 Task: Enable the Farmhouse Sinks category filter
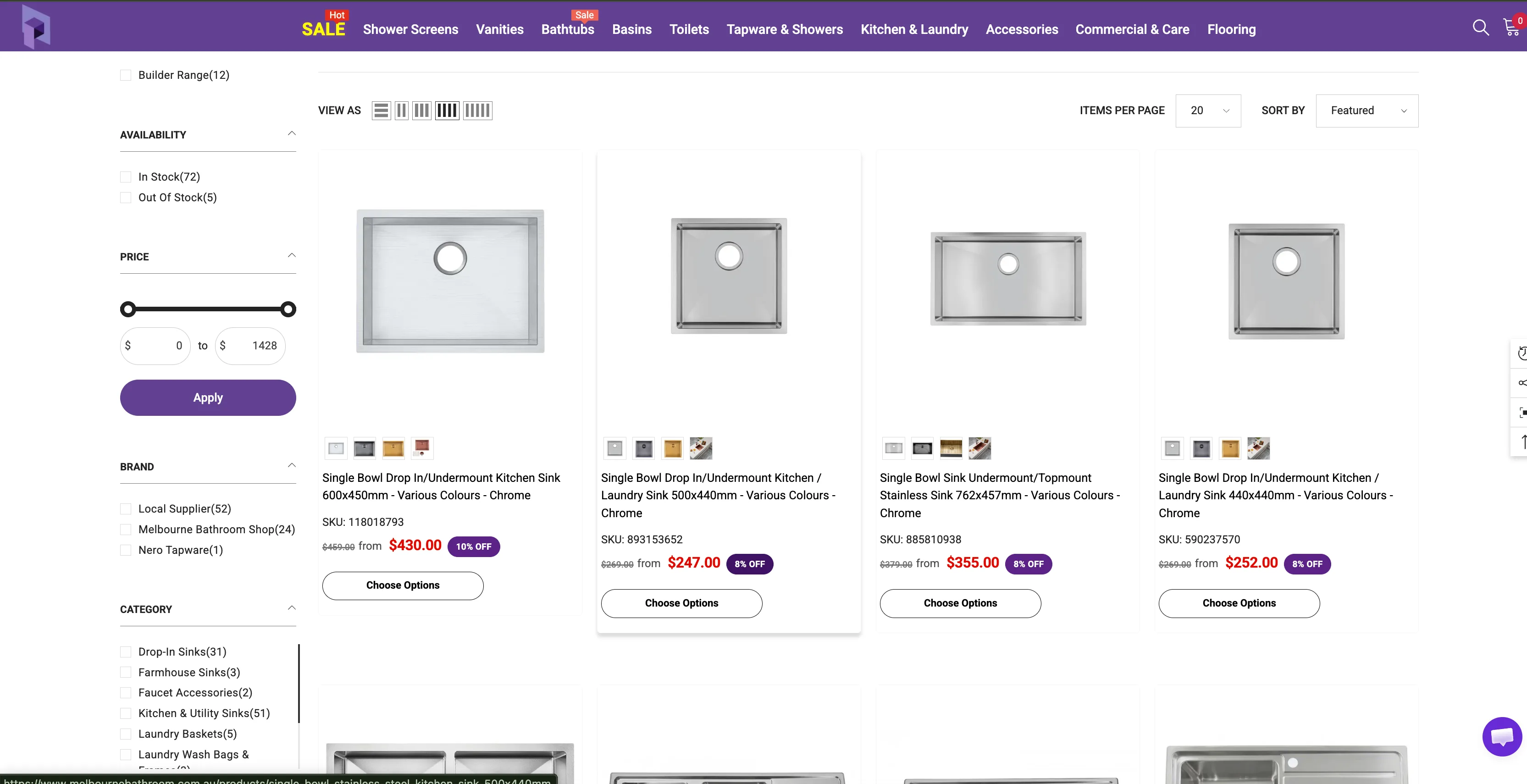[126, 673]
